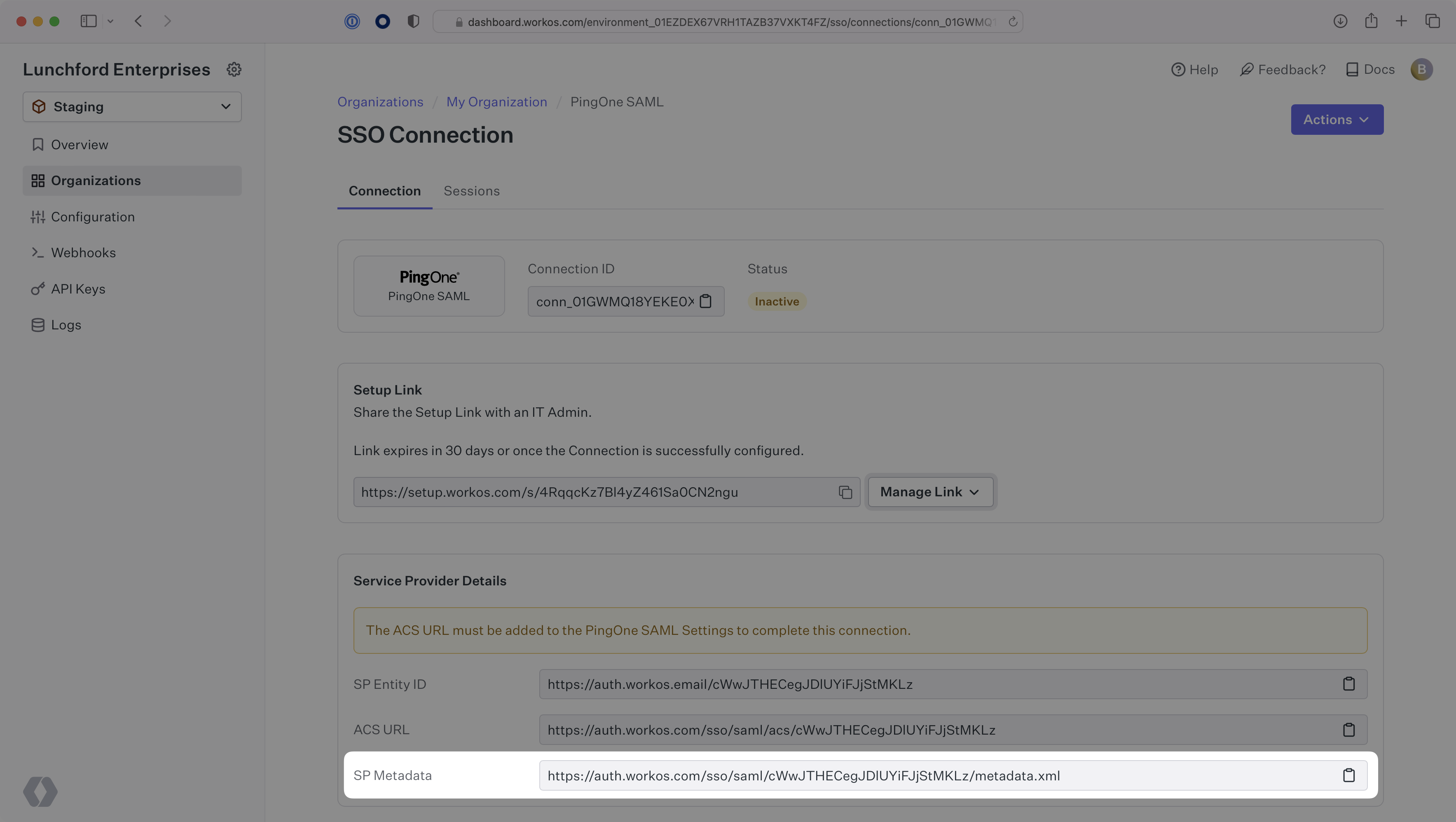Switch to the Sessions tab
1456x822 pixels.
coord(471,190)
